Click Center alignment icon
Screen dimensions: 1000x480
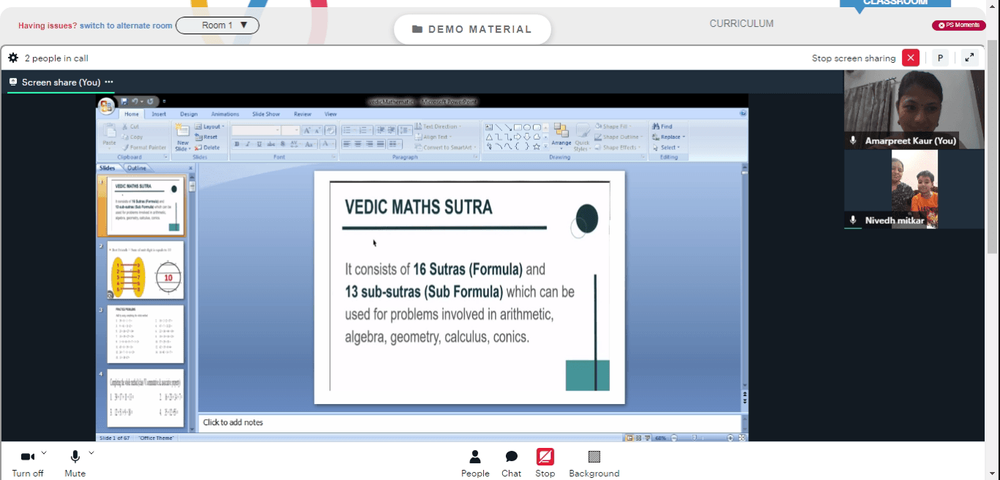(x=357, y=145)
